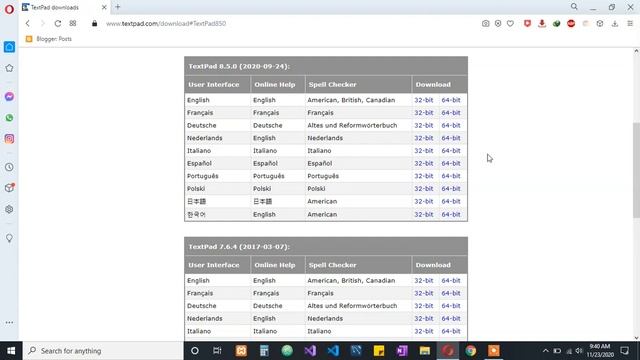This screenshot has height=360, width=640.
Task: Open Opera menu logo
Action: pos(9,9)
